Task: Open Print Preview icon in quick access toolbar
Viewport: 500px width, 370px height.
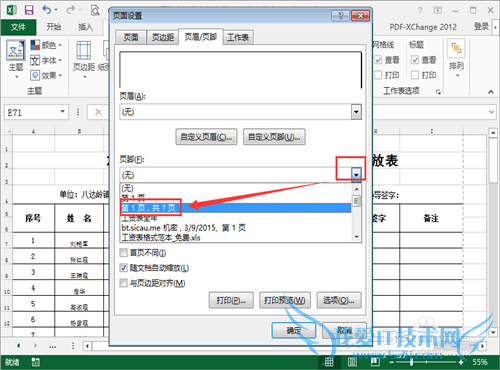Action: pos(95,10)
